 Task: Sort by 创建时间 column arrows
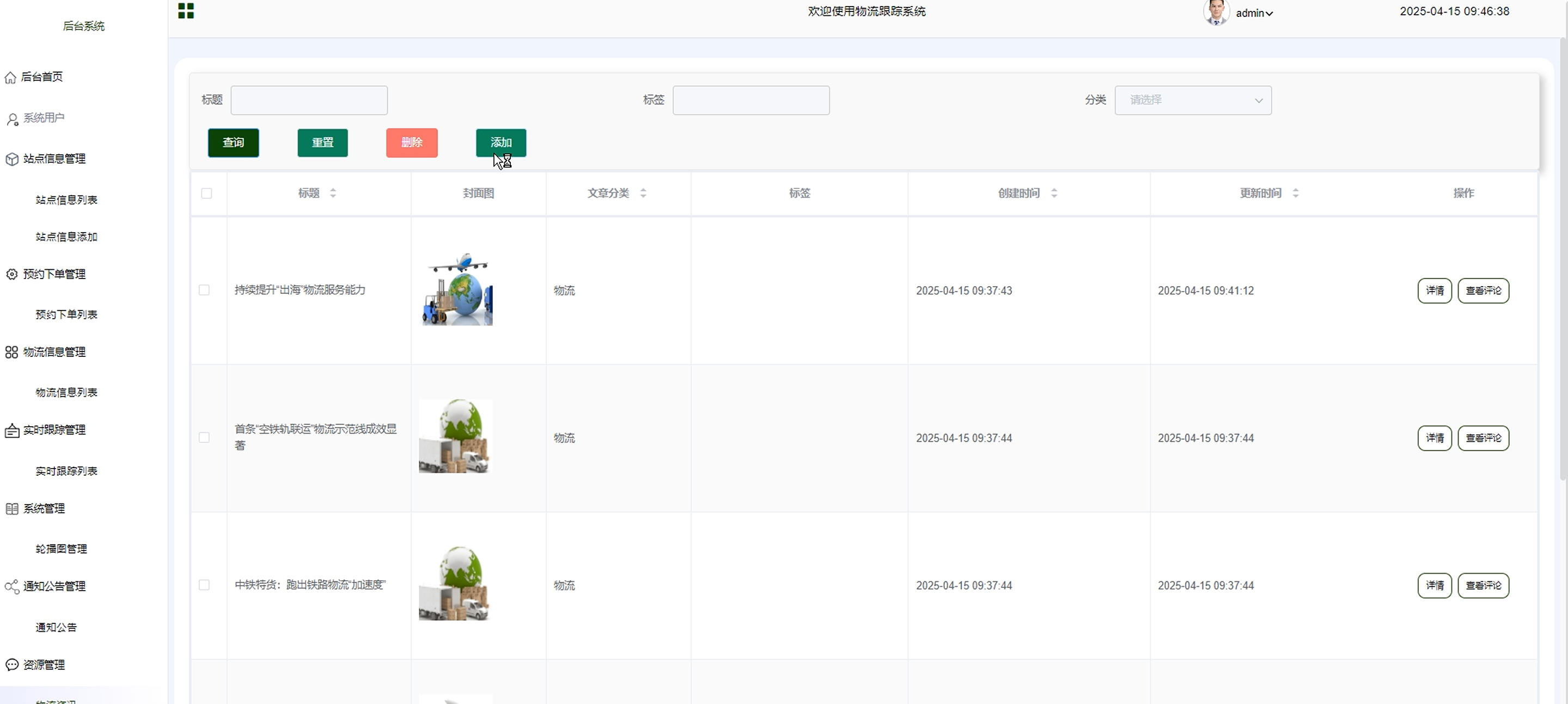pos(1054,193)
